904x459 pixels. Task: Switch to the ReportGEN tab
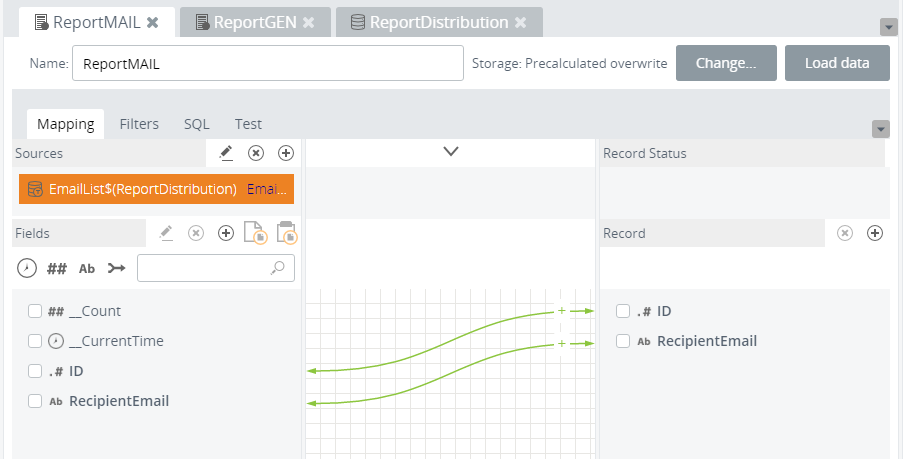(x=255, y=22)
